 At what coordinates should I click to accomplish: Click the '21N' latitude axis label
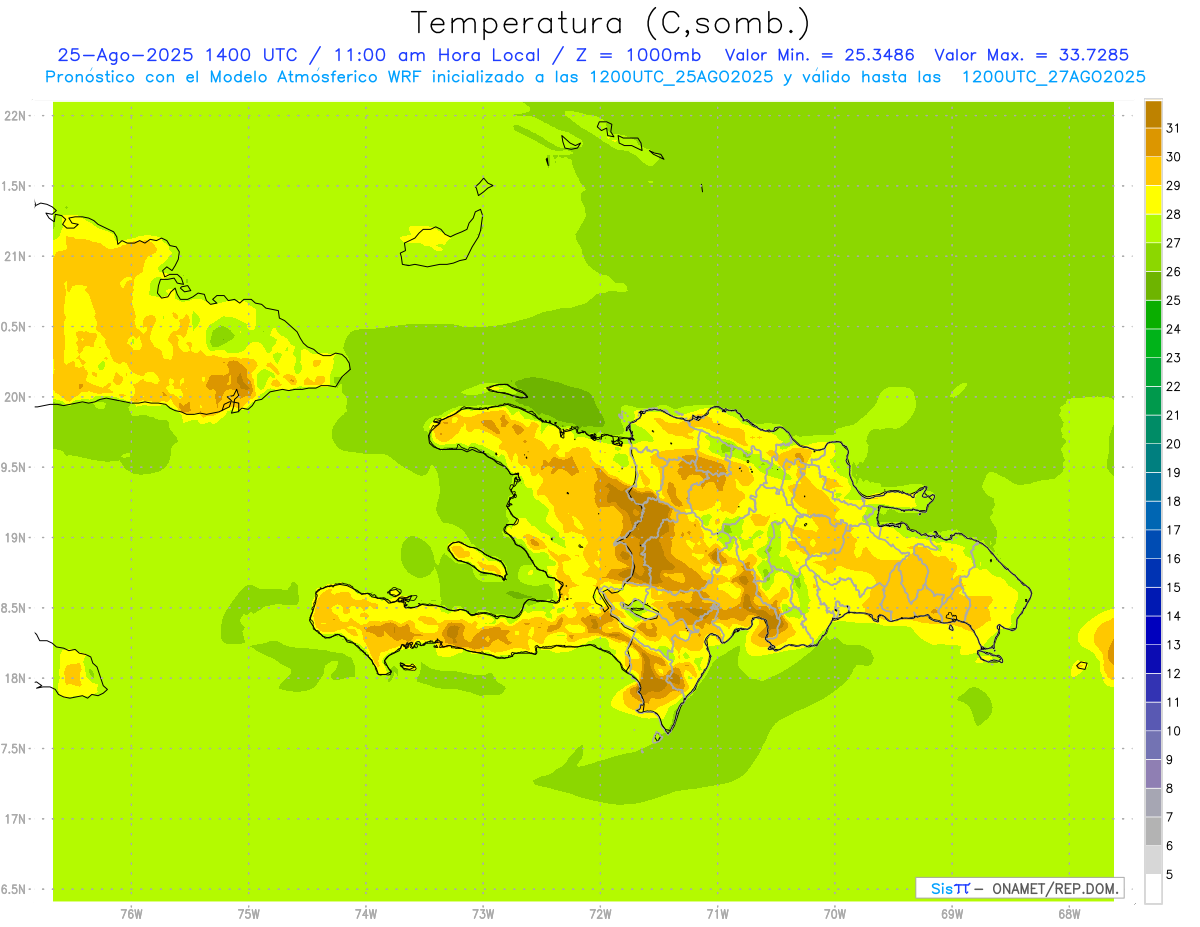(15, 256)
